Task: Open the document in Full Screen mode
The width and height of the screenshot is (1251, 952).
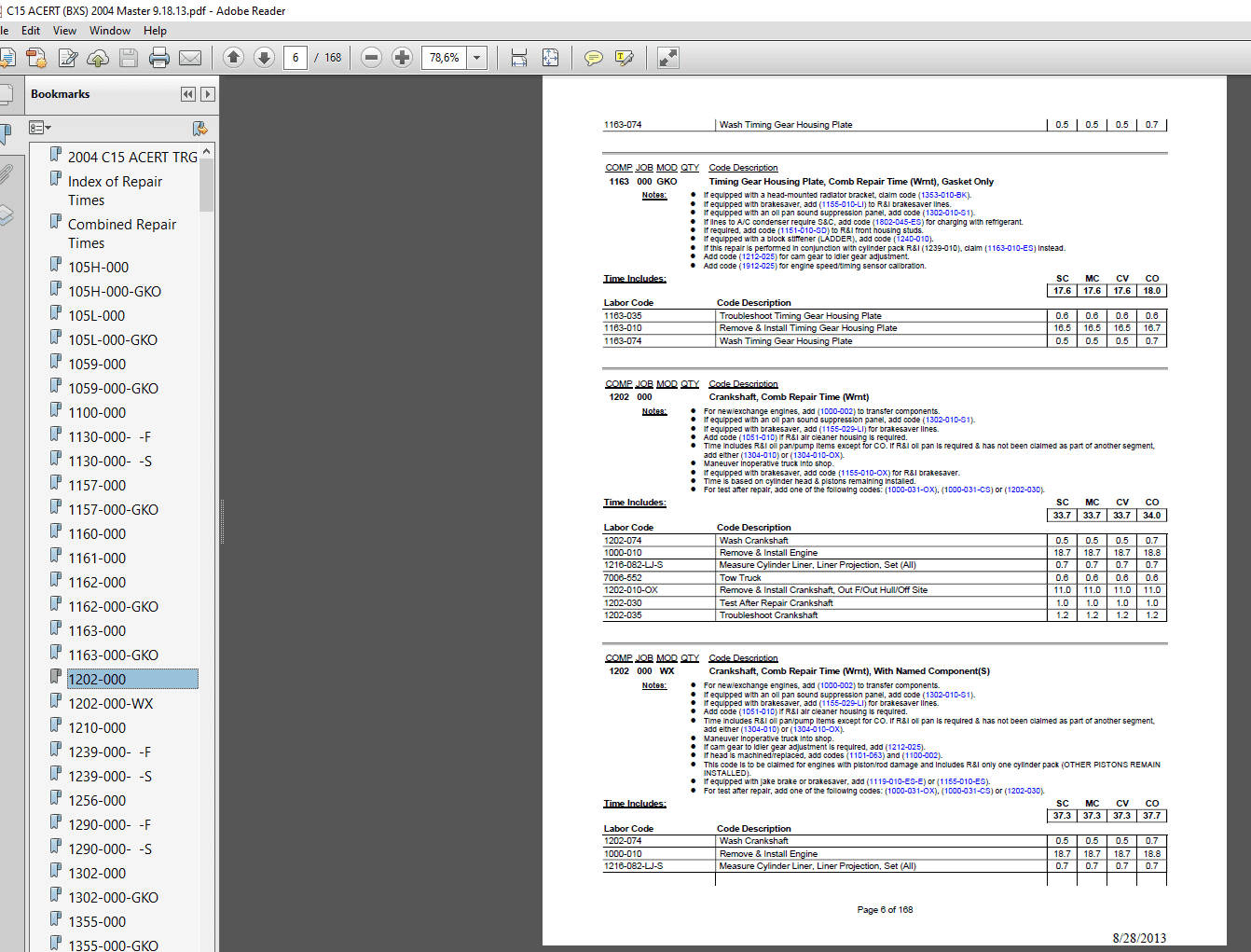Action: 667,58
